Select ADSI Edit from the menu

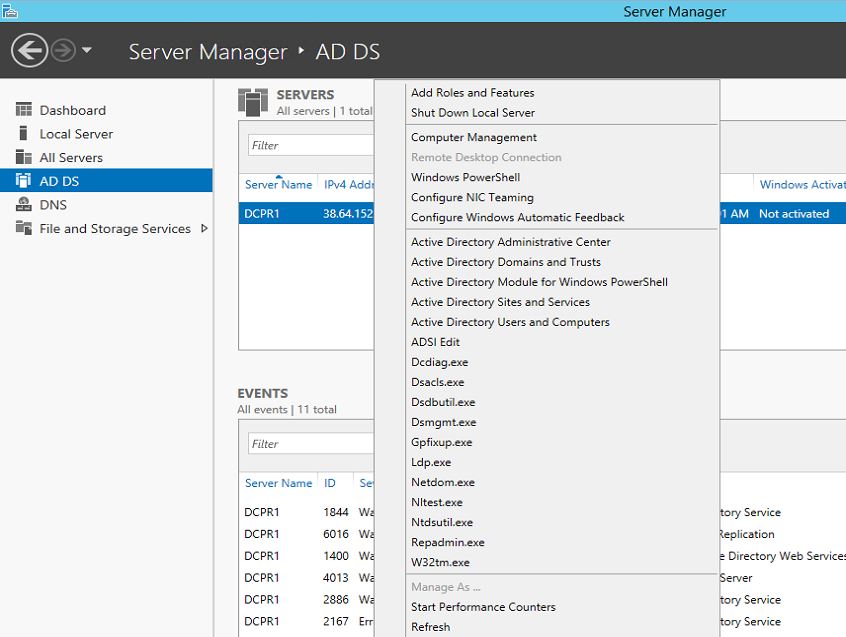[435, 342]
